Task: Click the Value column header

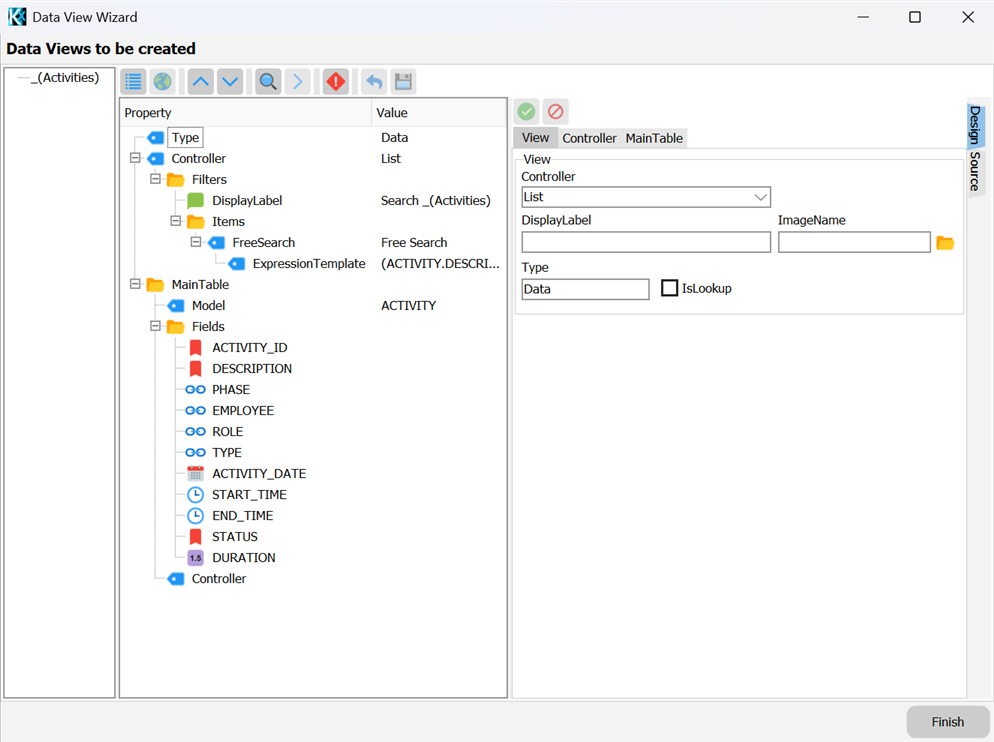Action: point(439,113)
